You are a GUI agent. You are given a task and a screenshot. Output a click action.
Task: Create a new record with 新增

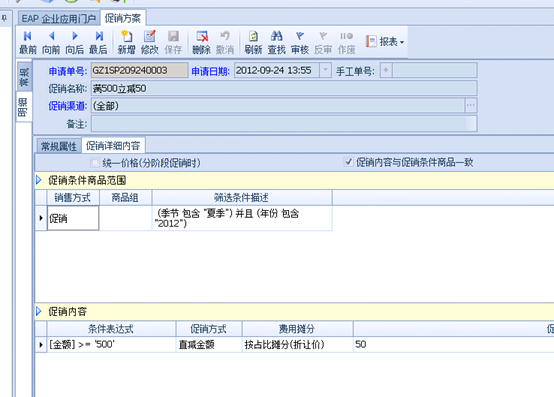click(x=126, y=42)
